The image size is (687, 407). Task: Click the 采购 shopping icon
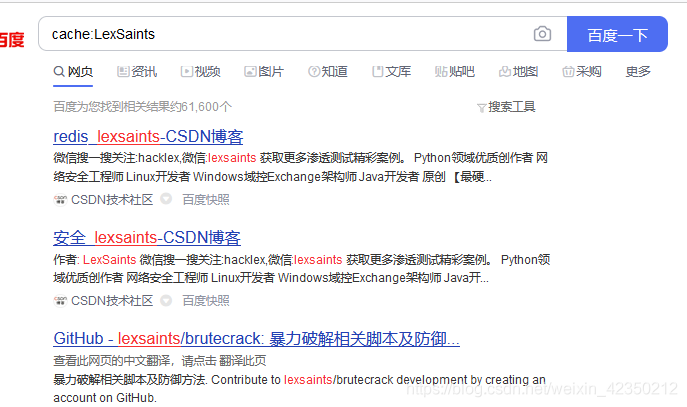point(568,71)
